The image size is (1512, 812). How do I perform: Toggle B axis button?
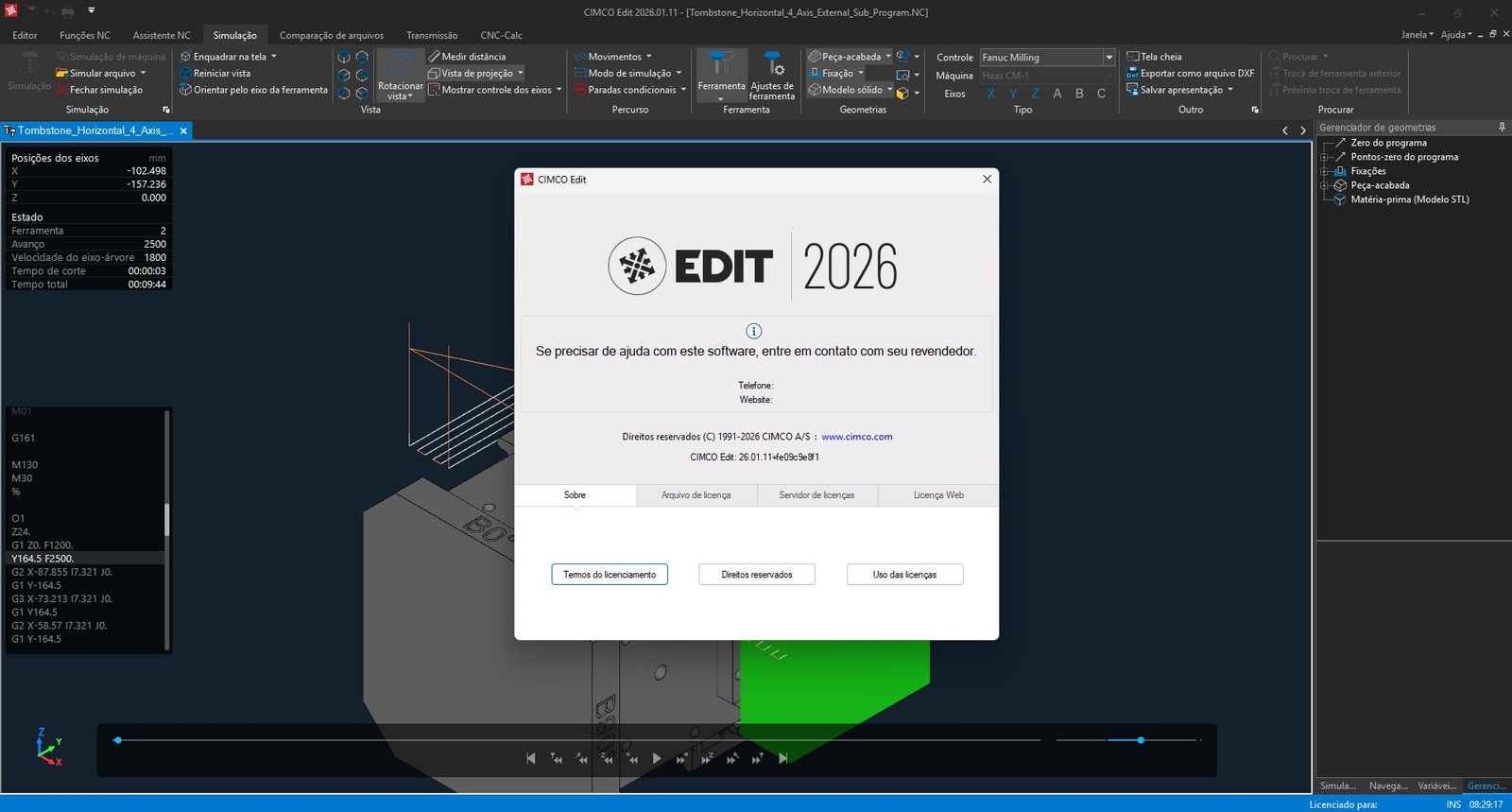(1079, 94)
